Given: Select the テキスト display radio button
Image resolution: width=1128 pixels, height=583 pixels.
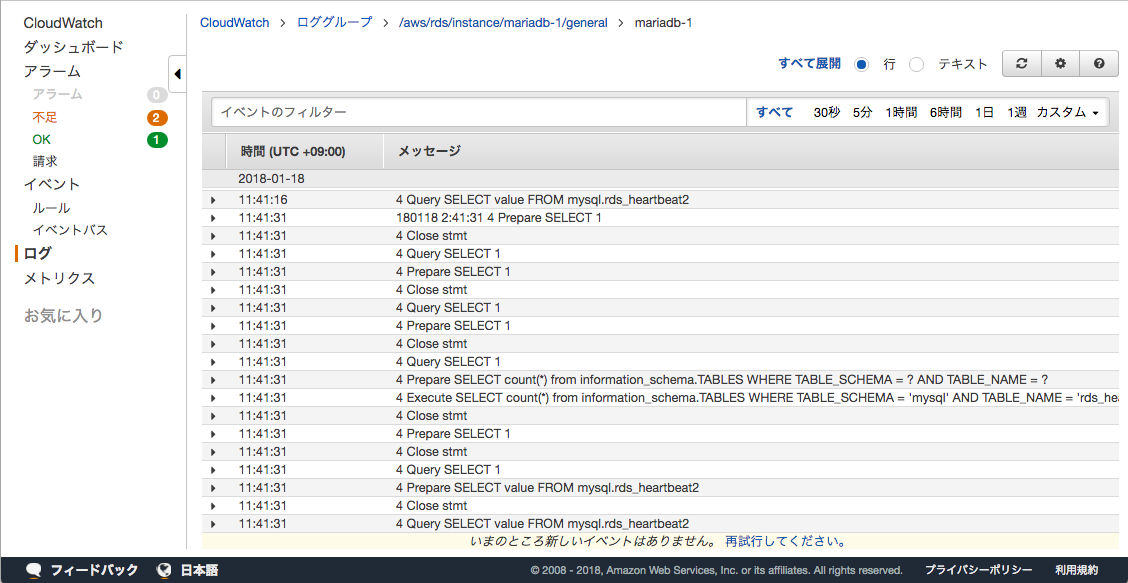Looking at the screenshot, I should [916, 64].
